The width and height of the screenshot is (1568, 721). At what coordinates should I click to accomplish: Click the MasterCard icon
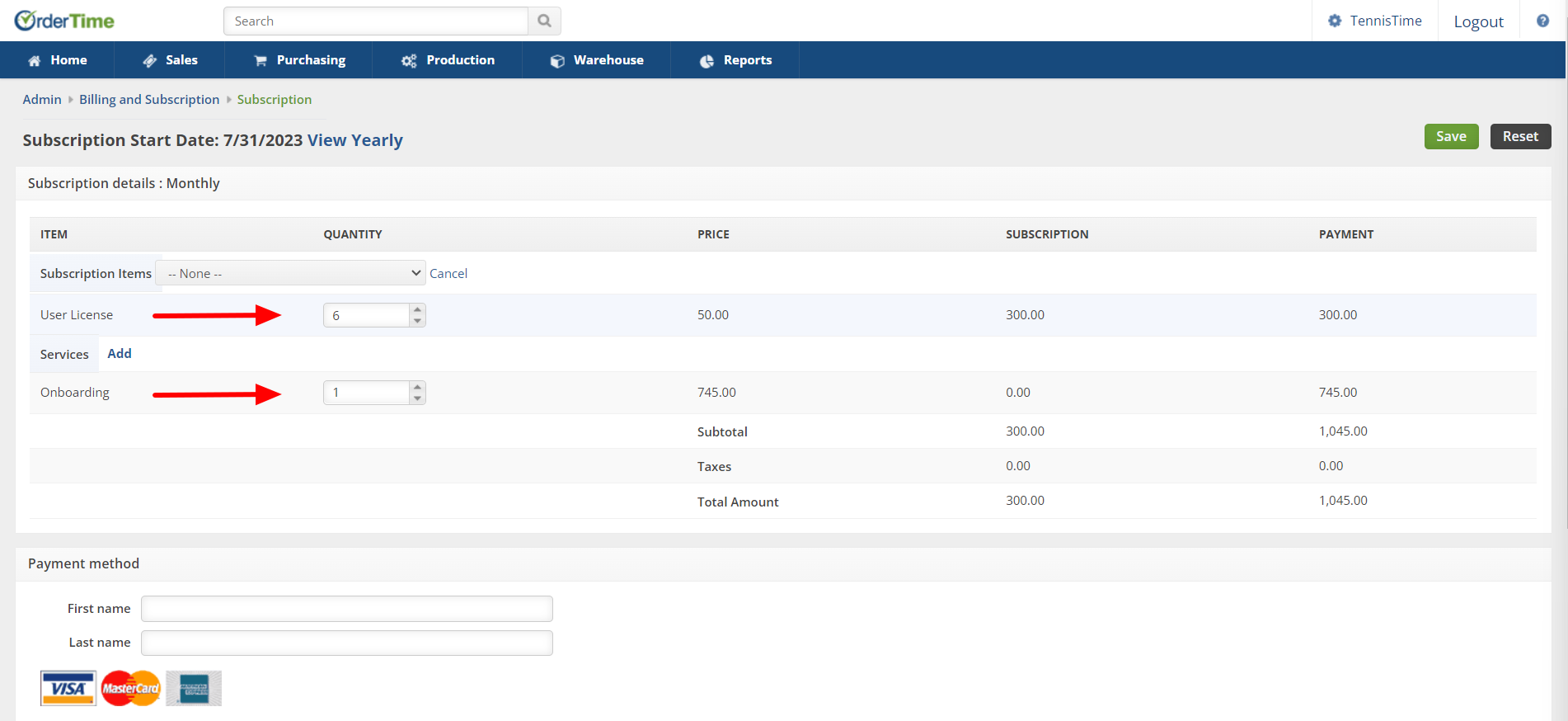131,688
